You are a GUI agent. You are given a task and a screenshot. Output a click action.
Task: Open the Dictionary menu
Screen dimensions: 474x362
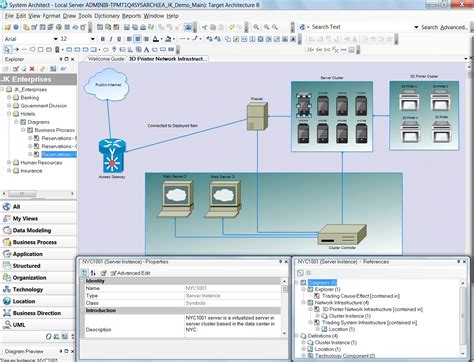(x=107, y=16)
